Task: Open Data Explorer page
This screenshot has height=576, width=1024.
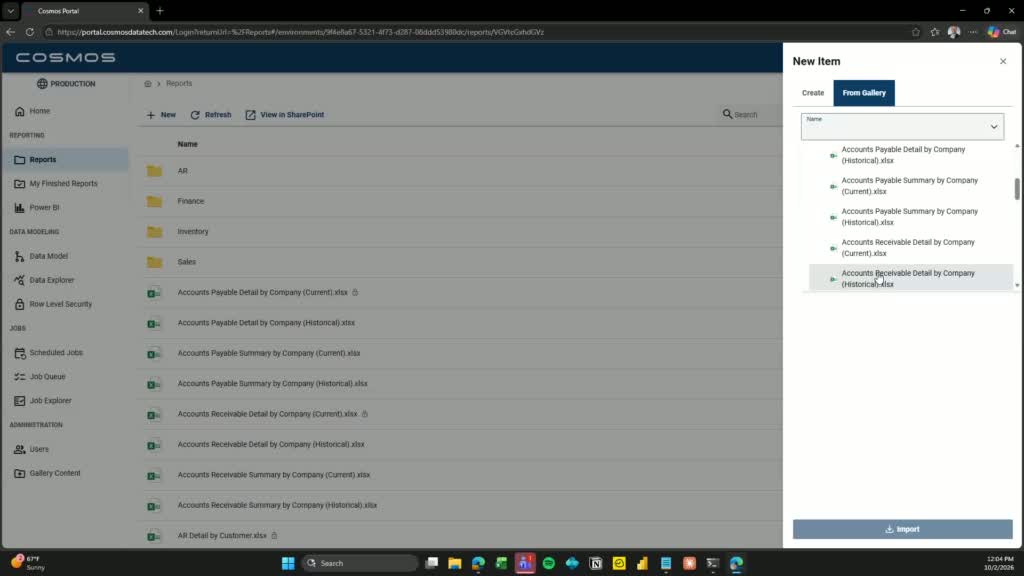Action: 52,280
